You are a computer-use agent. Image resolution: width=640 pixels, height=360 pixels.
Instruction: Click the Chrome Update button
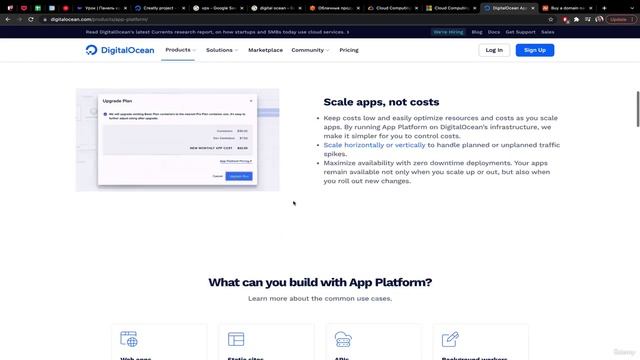tap(621, 19)
